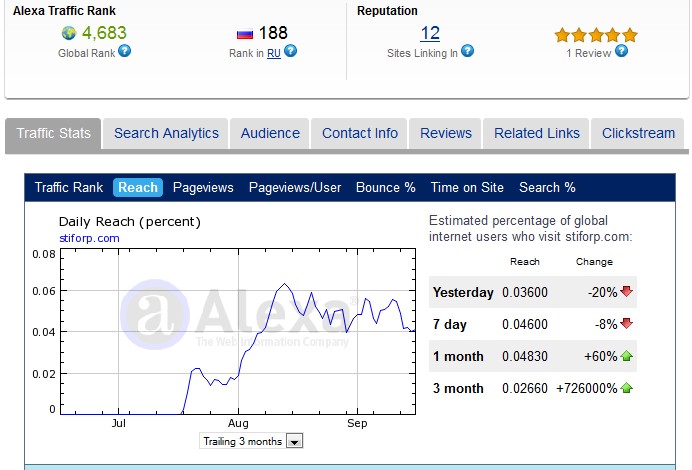Select the Pageviews/User chart option
The width and height of the screenshot is (692, 470).
295,188
